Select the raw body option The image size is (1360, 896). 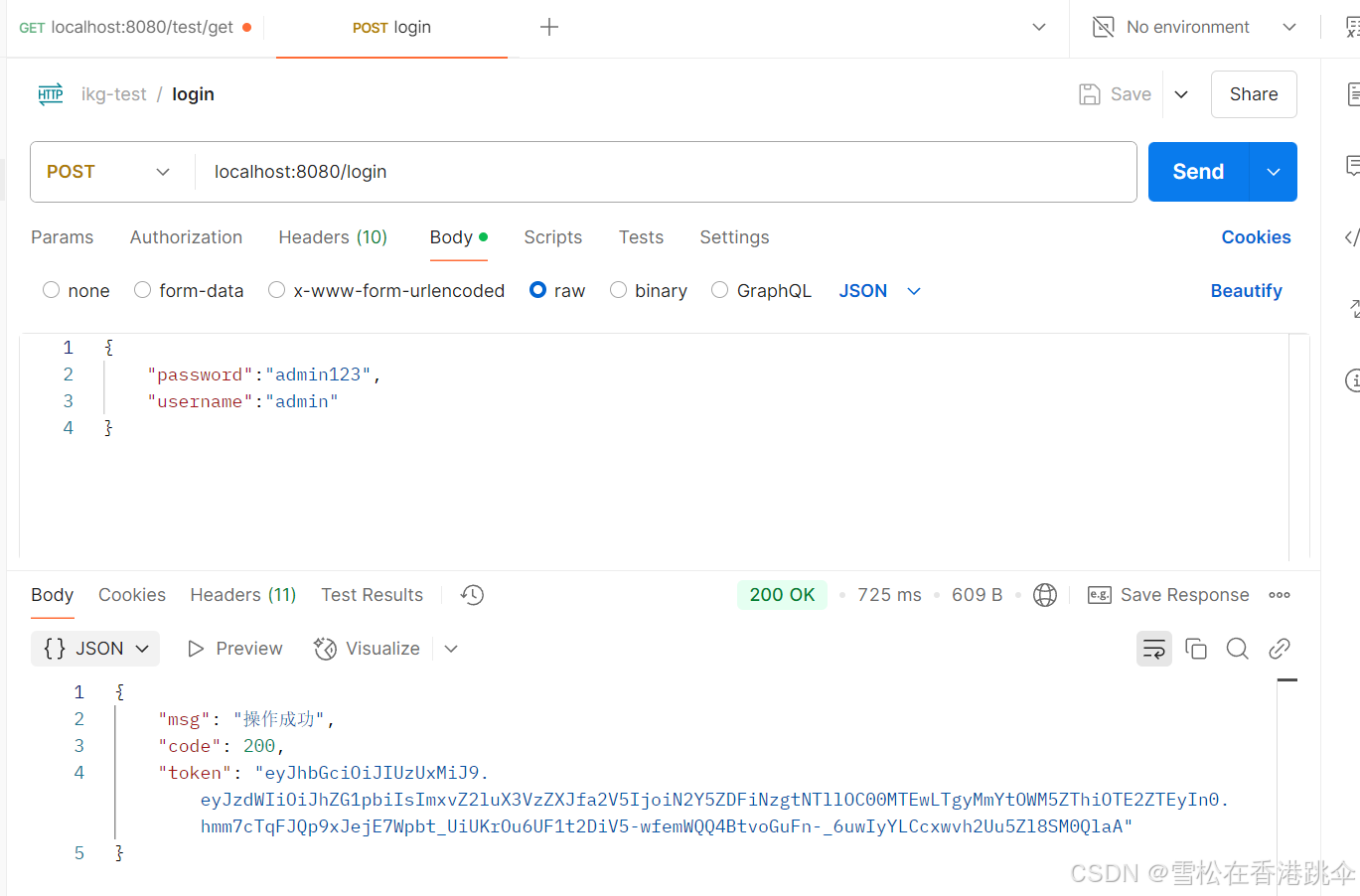(538, 290)
